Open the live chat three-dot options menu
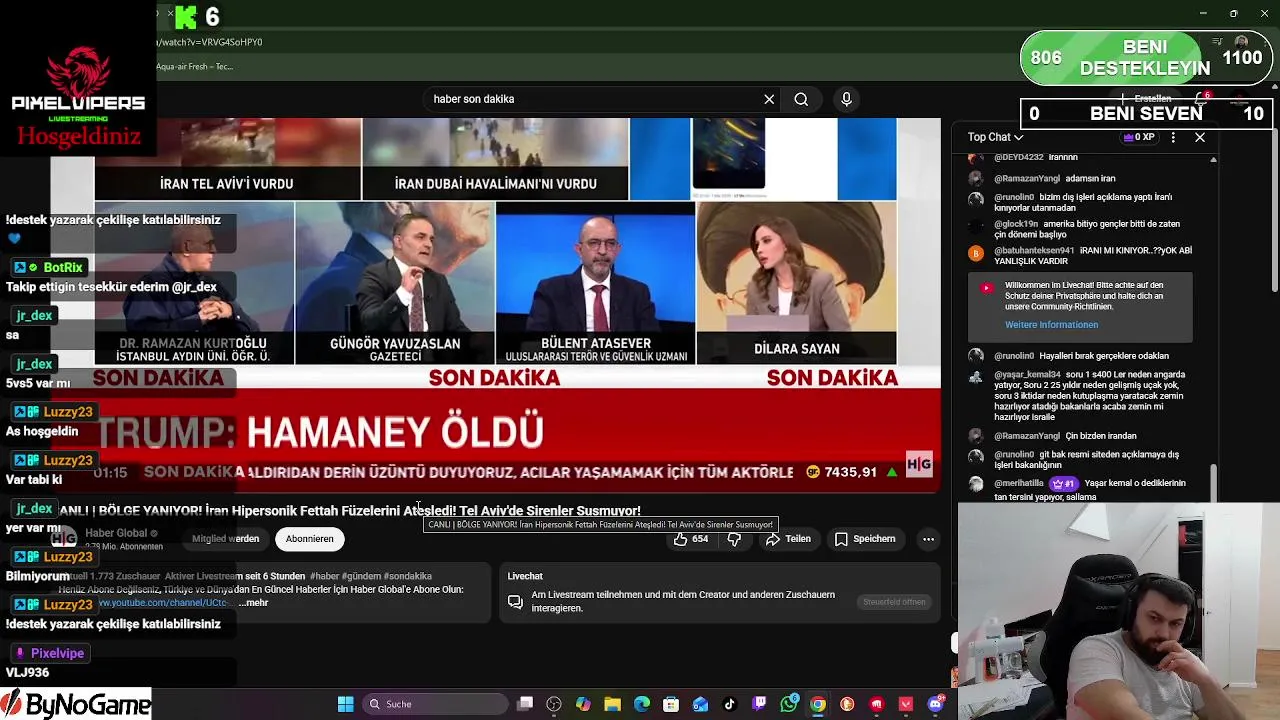 pos(1173,137)
